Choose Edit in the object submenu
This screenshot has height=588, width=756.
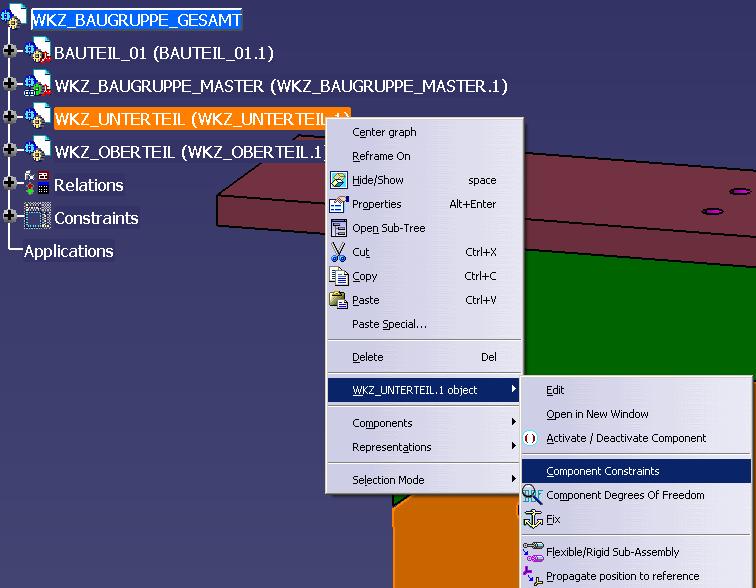[636, 390]
